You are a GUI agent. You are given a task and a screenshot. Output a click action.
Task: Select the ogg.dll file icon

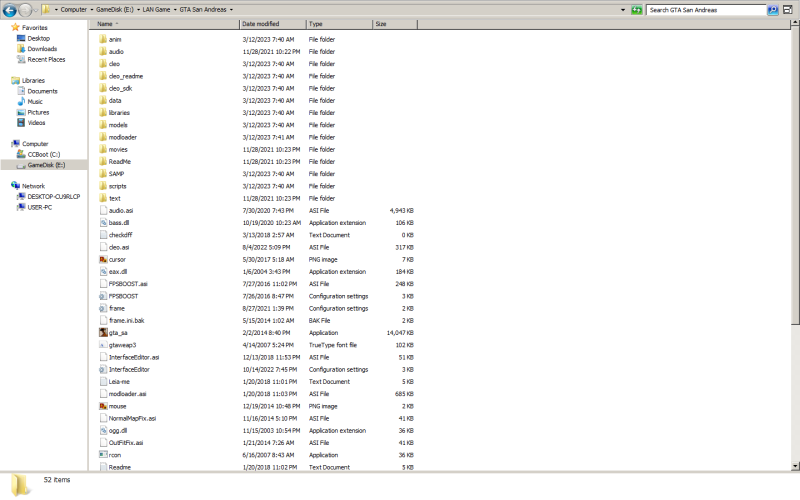tap(103, 431)
